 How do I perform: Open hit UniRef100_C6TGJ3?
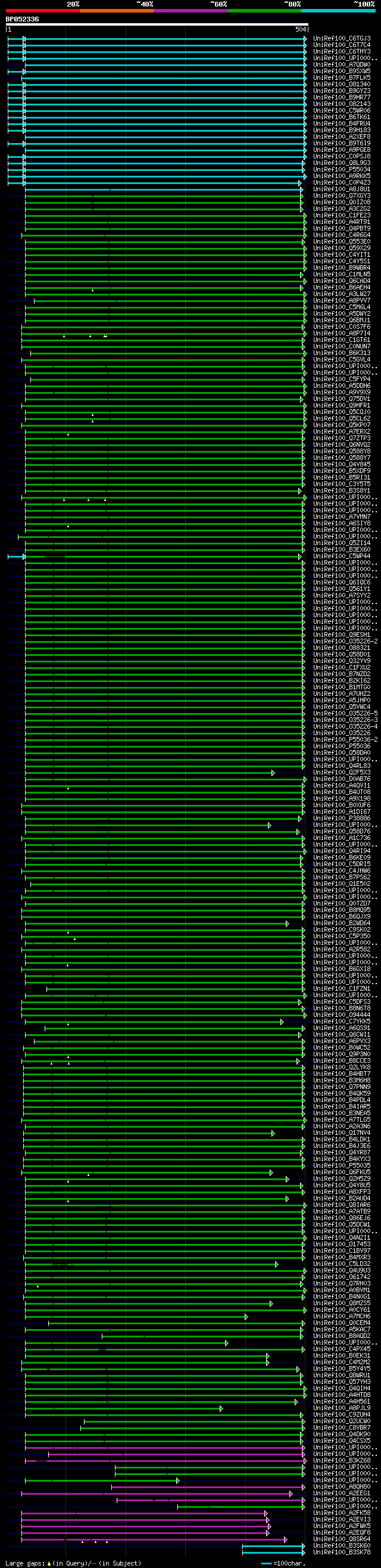[x=342, y=38]
